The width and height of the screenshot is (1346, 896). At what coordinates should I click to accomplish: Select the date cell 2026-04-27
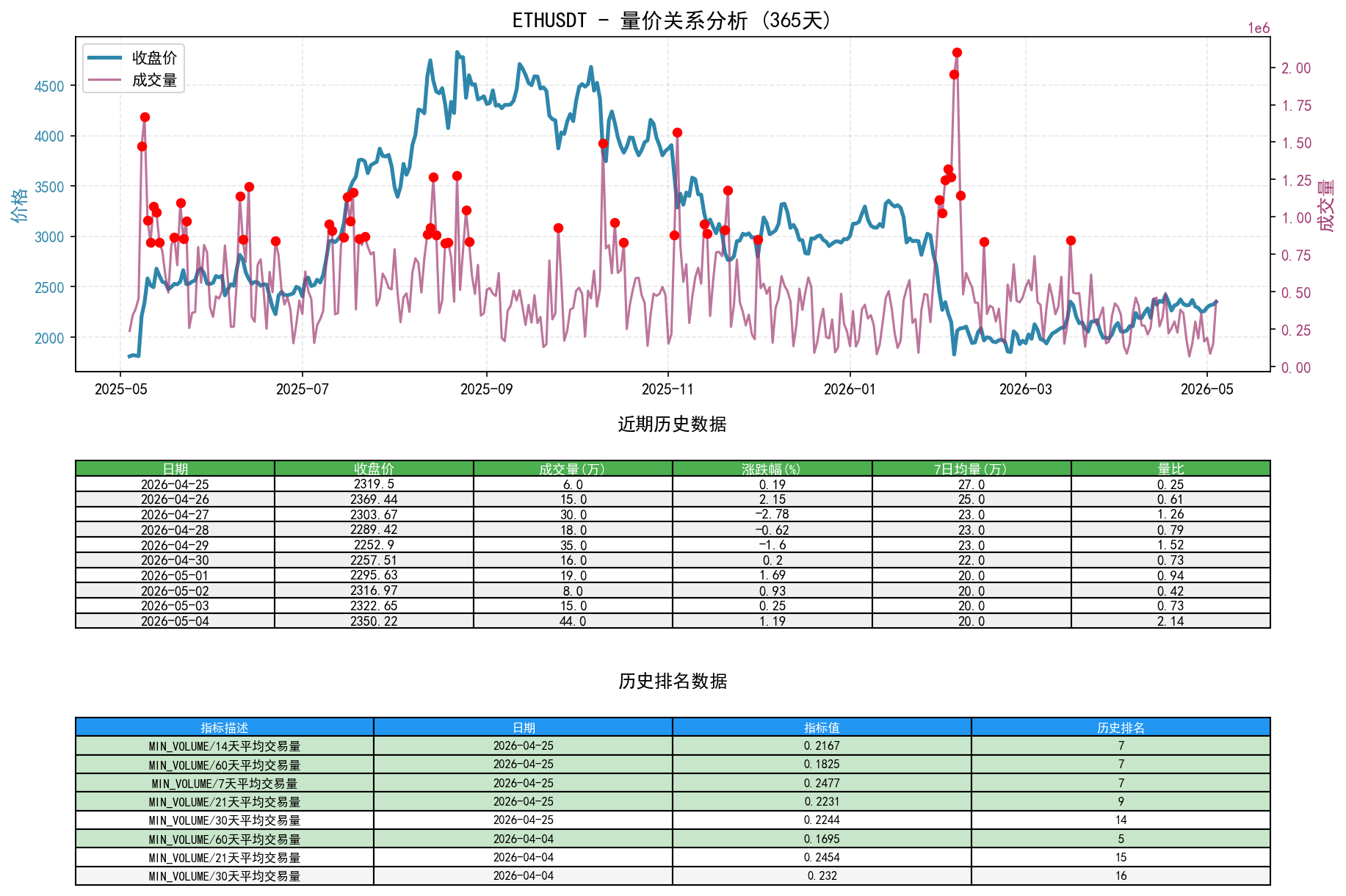coord(176,514)
